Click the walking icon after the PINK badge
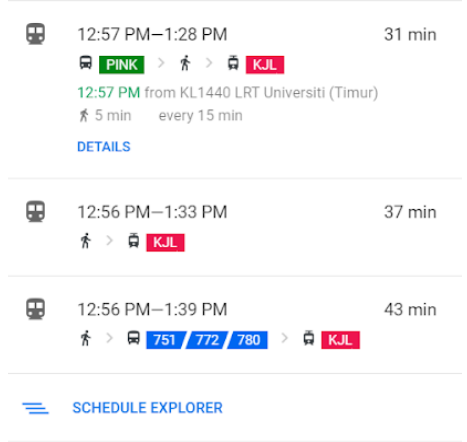Viewport: 467px width, 442px height. 185,63
